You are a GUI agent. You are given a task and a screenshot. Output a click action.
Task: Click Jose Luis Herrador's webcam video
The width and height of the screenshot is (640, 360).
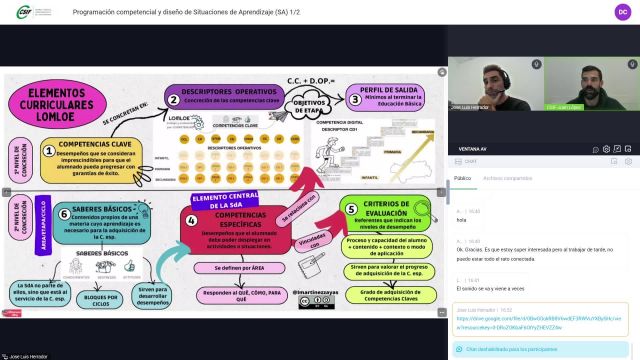pos(496,84)
